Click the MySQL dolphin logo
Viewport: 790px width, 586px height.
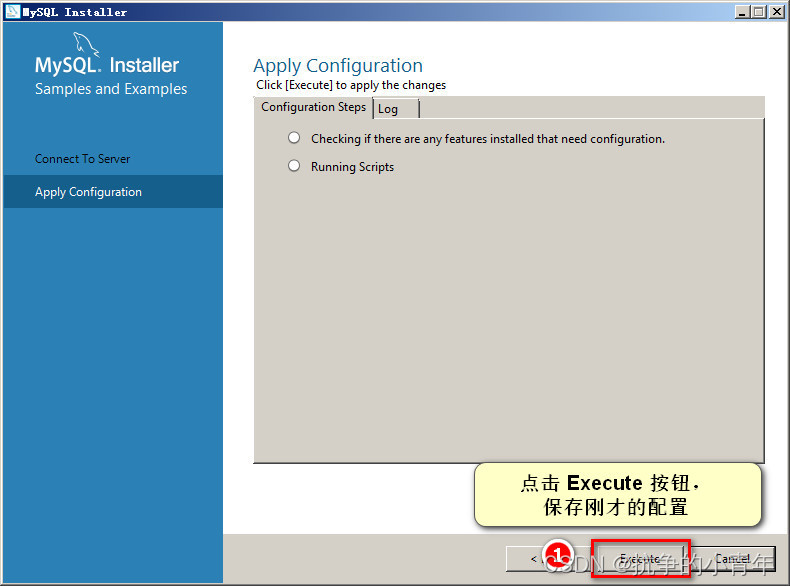pos(86,44)
